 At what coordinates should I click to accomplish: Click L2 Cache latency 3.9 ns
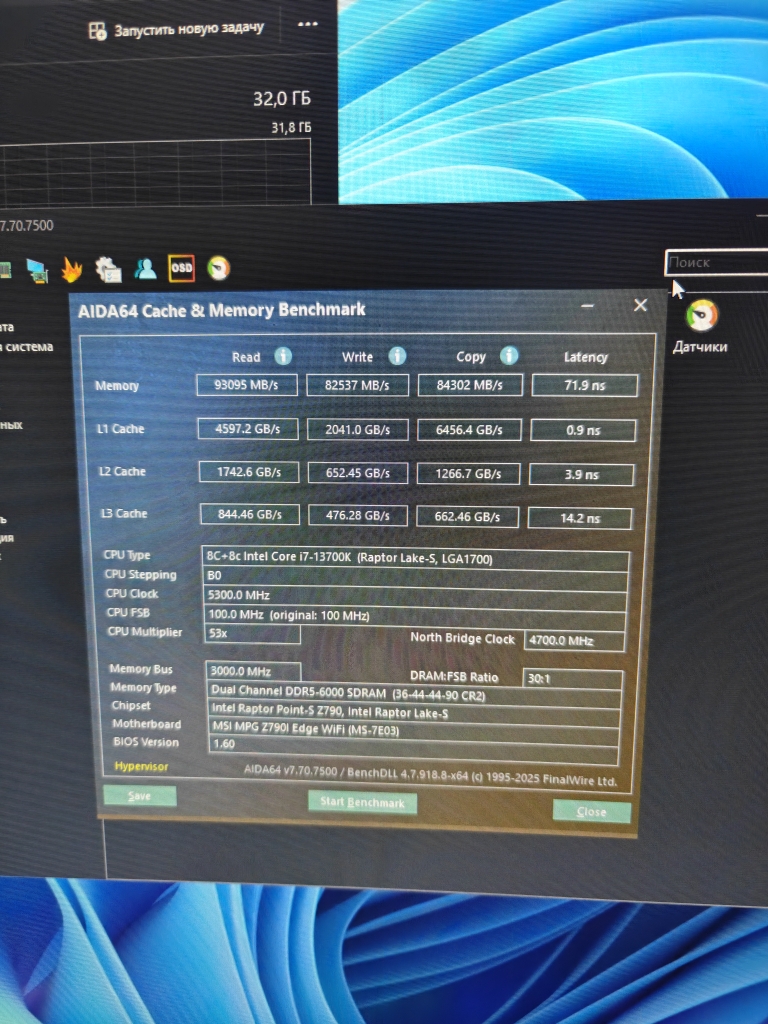coord(581,475)
